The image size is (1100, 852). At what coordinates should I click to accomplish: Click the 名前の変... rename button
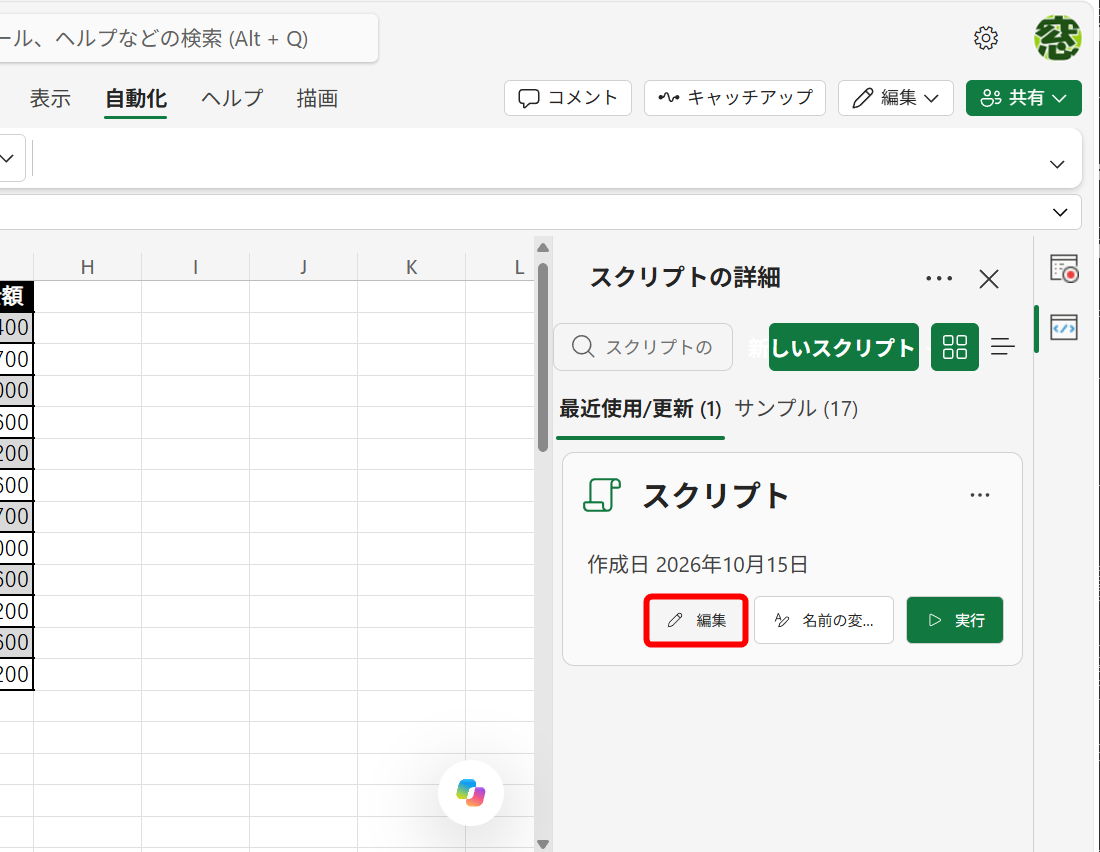click(824, 620)
